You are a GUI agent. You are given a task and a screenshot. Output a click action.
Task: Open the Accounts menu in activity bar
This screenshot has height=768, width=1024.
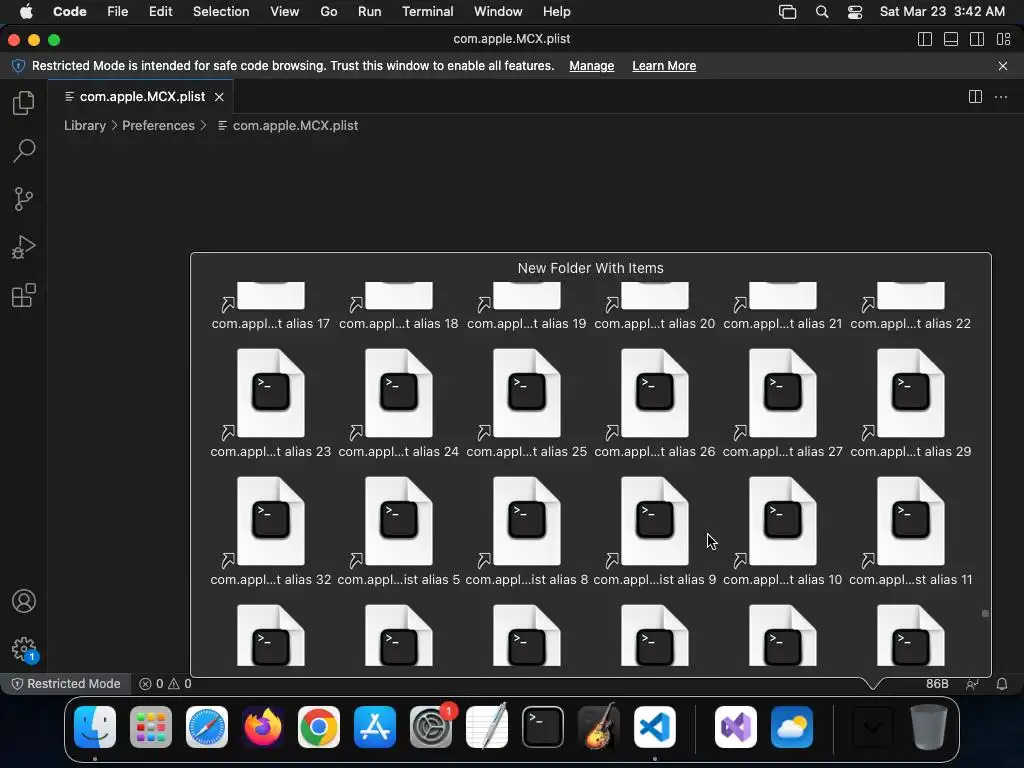[24, 601]
